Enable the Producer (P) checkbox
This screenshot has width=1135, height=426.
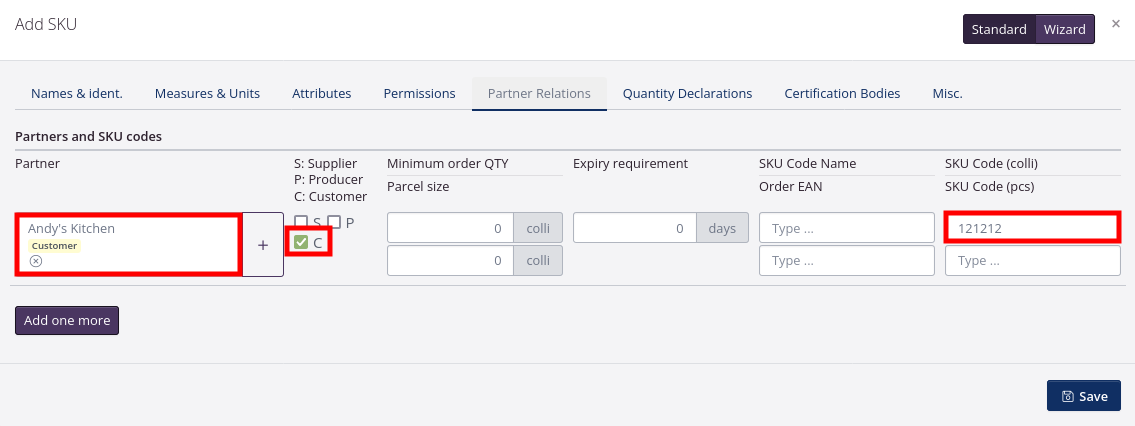point(335,222)
